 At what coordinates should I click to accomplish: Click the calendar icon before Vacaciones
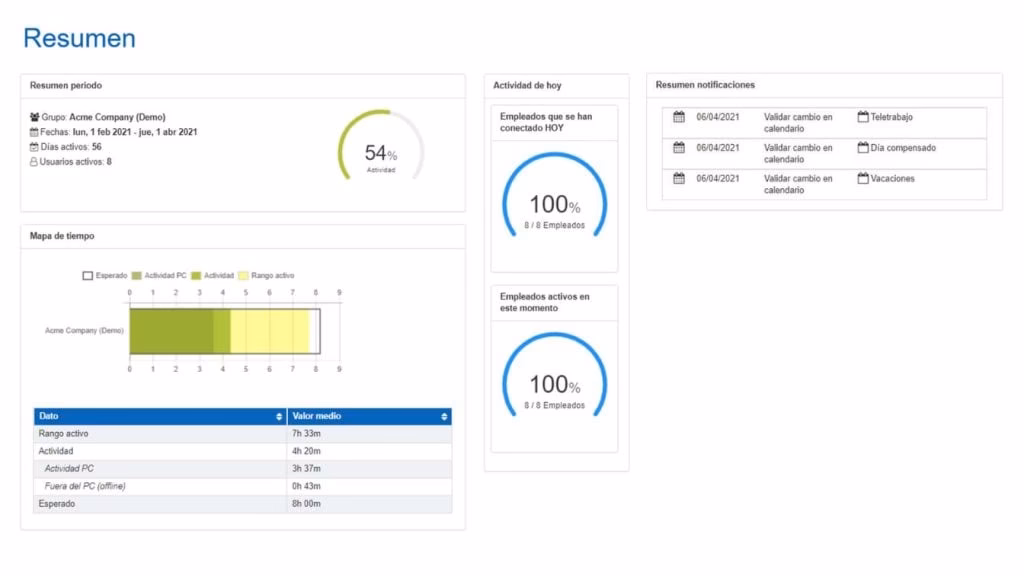pyautogui.click(x=863, y=179)
